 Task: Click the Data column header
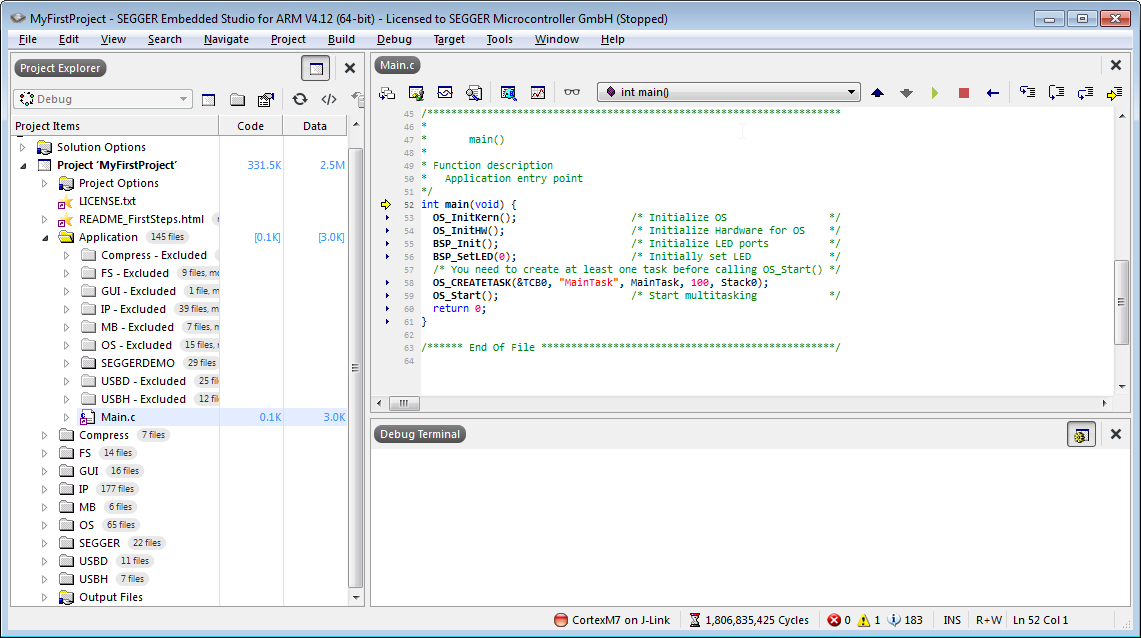coord(314,126)
